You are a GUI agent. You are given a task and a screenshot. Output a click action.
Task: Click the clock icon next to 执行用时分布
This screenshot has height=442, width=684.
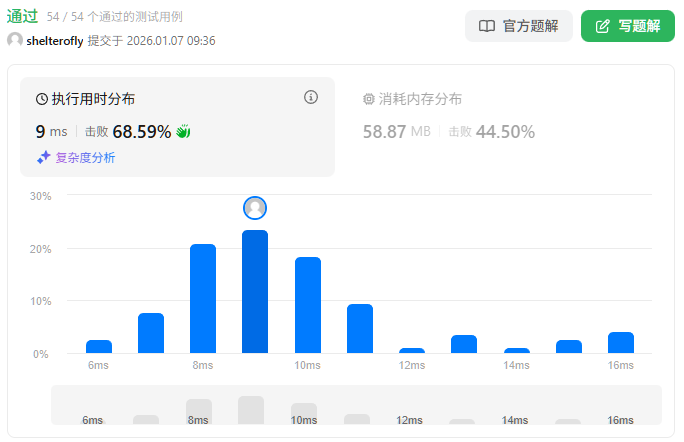[42, 99]
